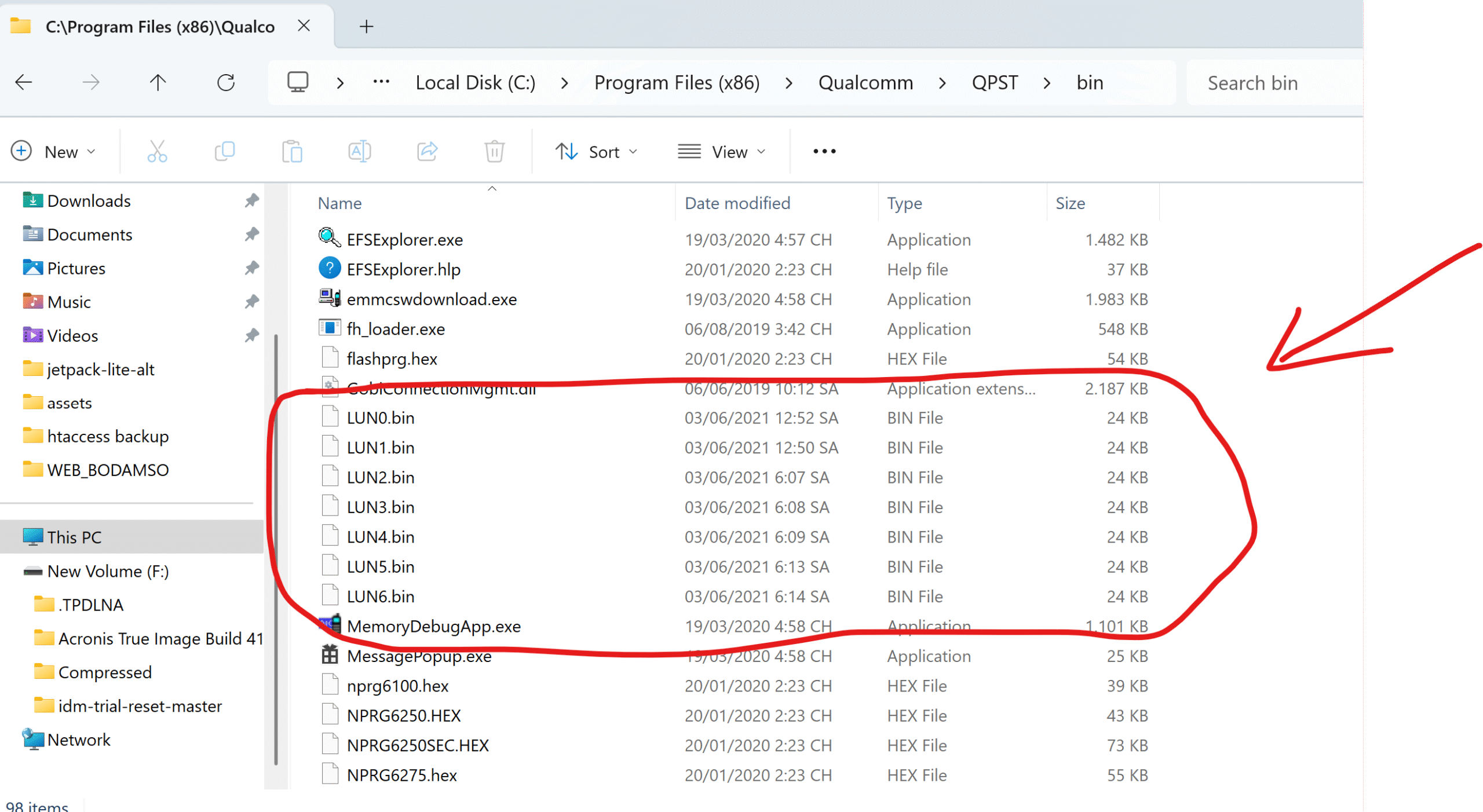
Task: Sort files by Date modified column
Action: click(x=737, y=203)
